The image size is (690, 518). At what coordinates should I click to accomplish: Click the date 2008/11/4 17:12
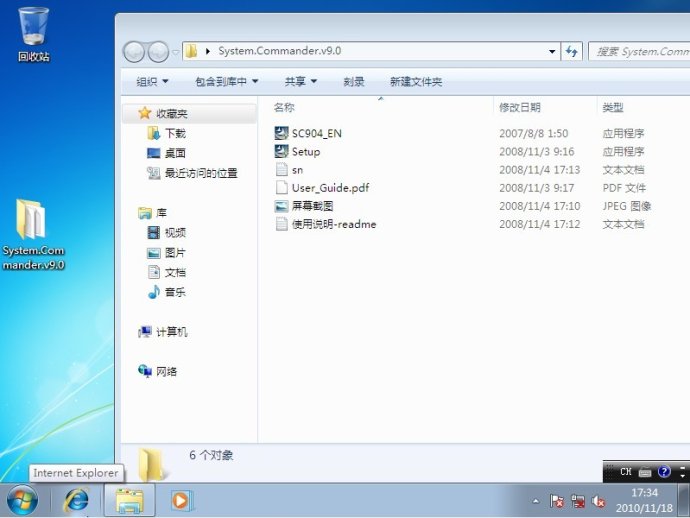tap(540, 224)
